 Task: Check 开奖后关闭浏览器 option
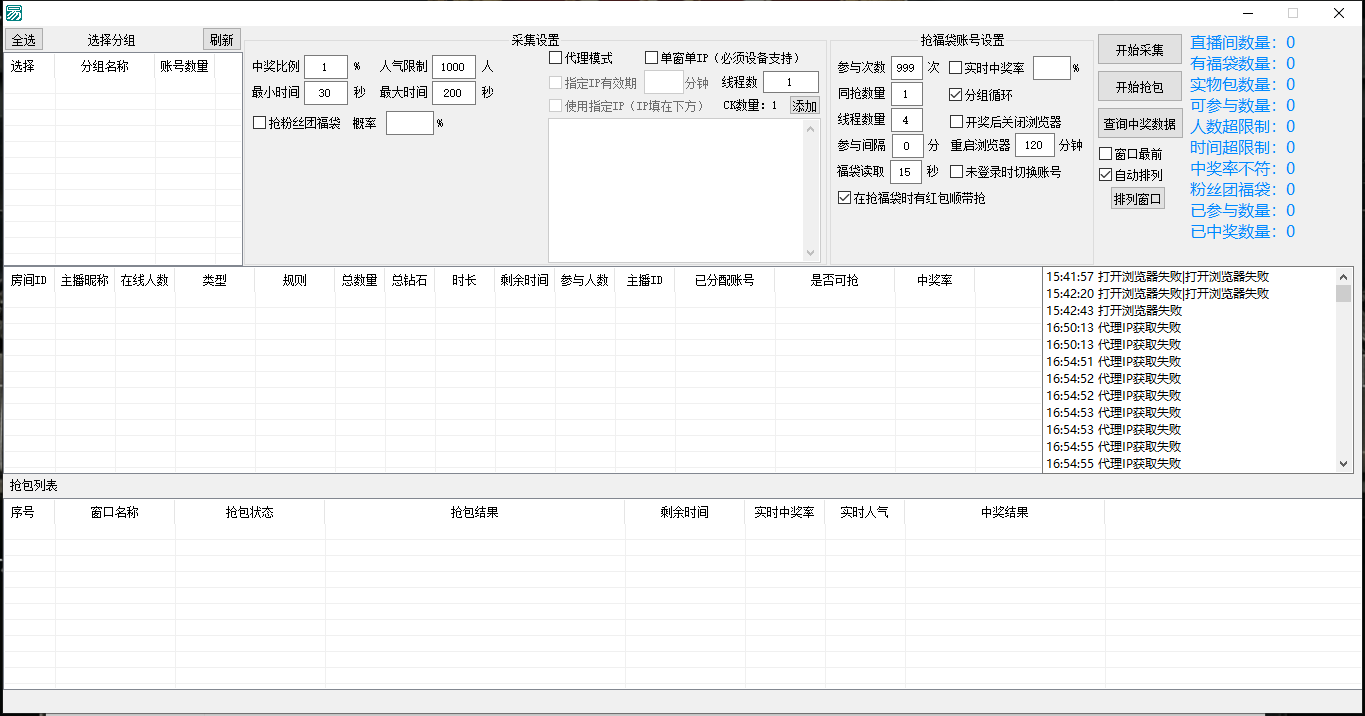pyautogui.click(x=957, y=120)
